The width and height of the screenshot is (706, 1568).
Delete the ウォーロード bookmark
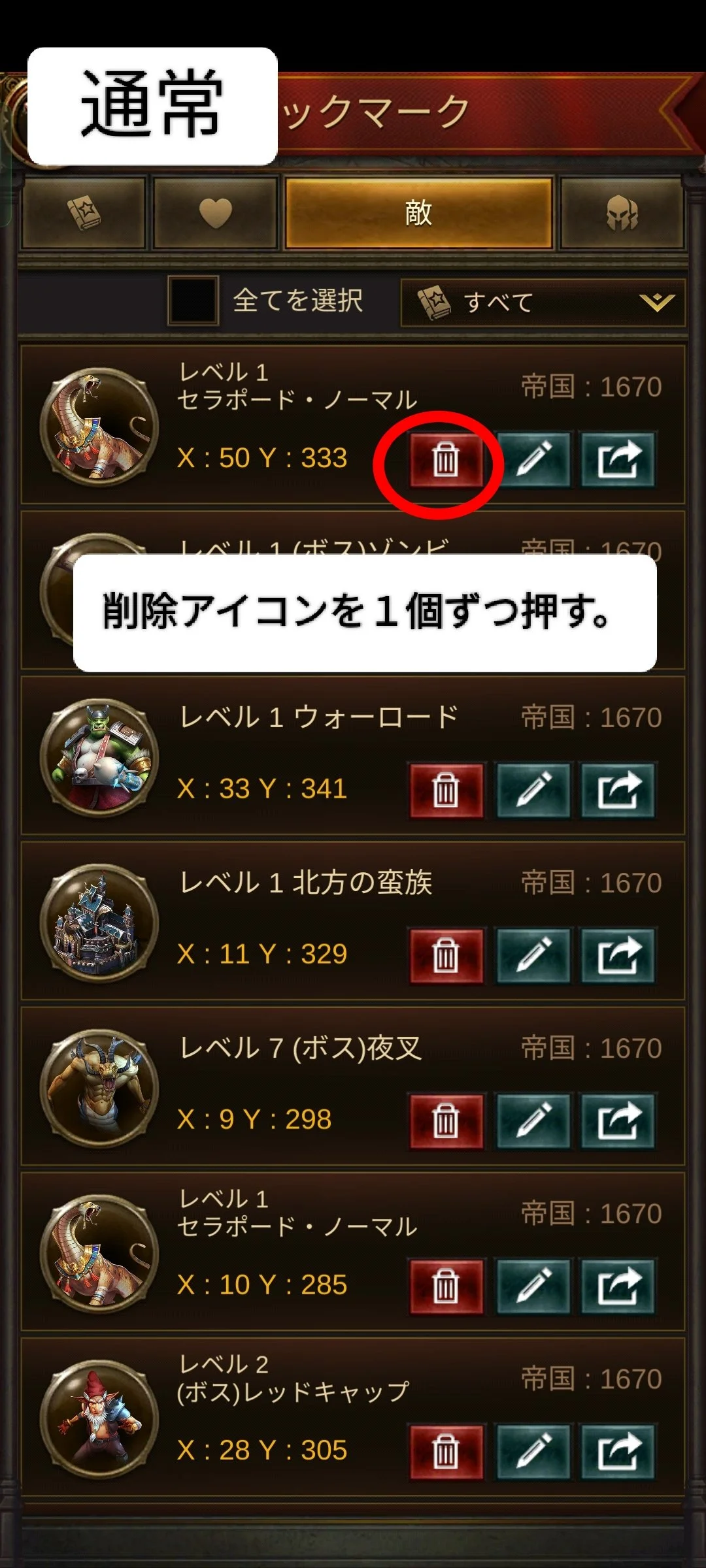tap(446, 790)
